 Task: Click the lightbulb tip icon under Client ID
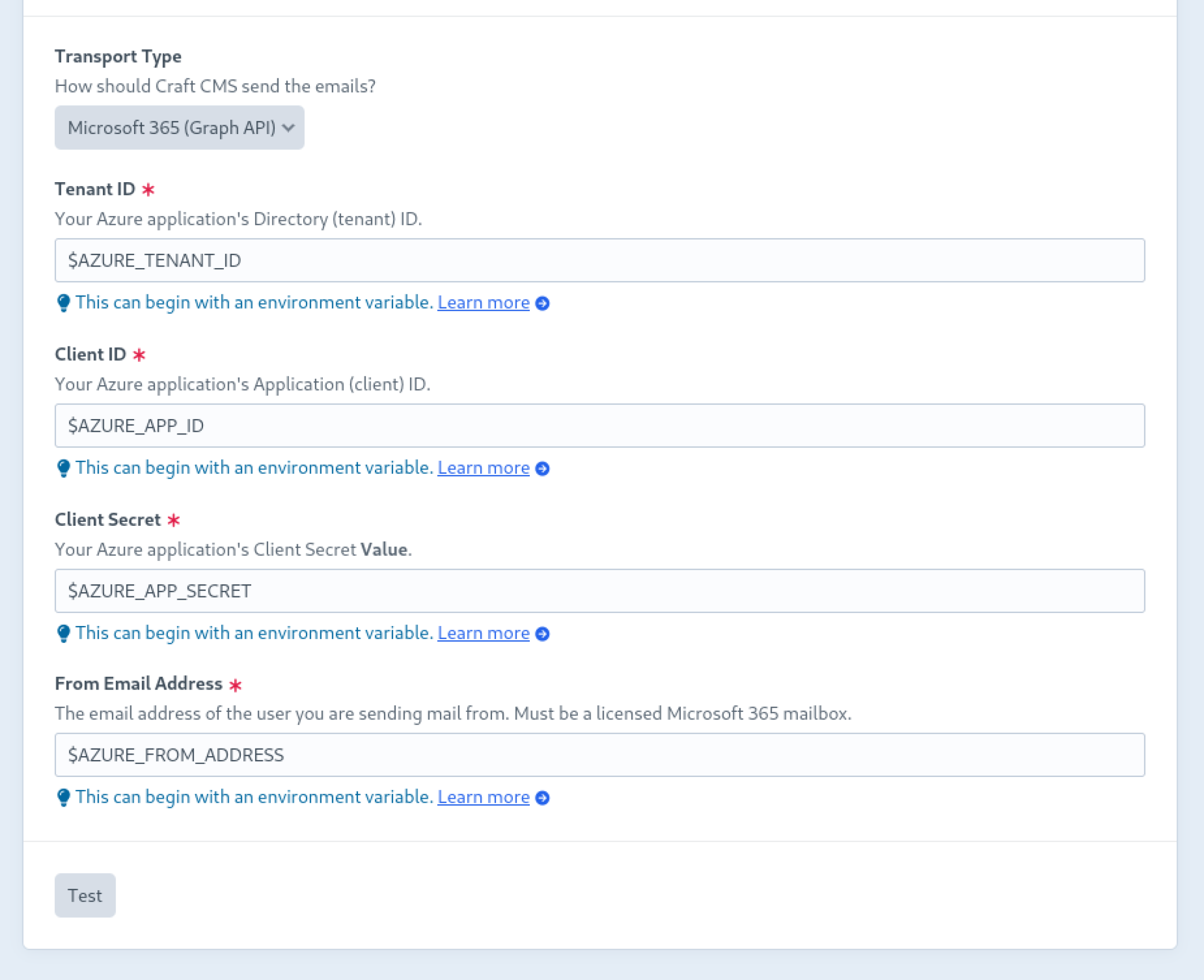click(x=64, y=468)
